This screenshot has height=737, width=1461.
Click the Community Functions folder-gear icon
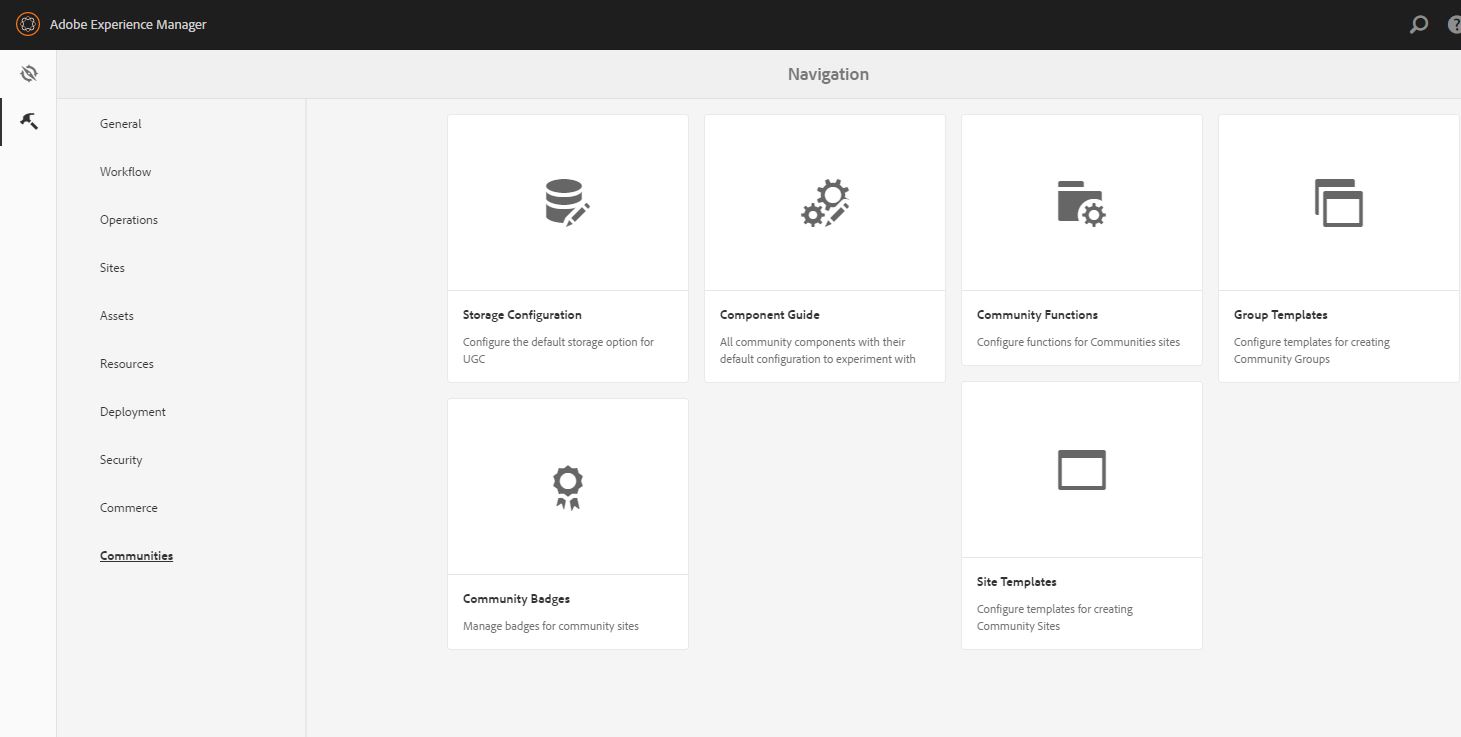pyautogui.click(x=1081, y=203)
